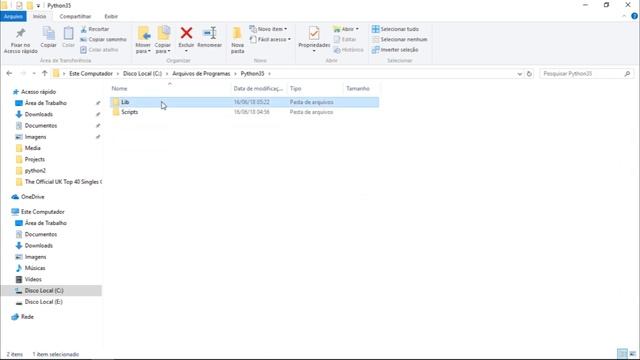Open the Projects folder in the sidebar
The height and width of the screenshot is (360, 640).
[x=34, y=159]
